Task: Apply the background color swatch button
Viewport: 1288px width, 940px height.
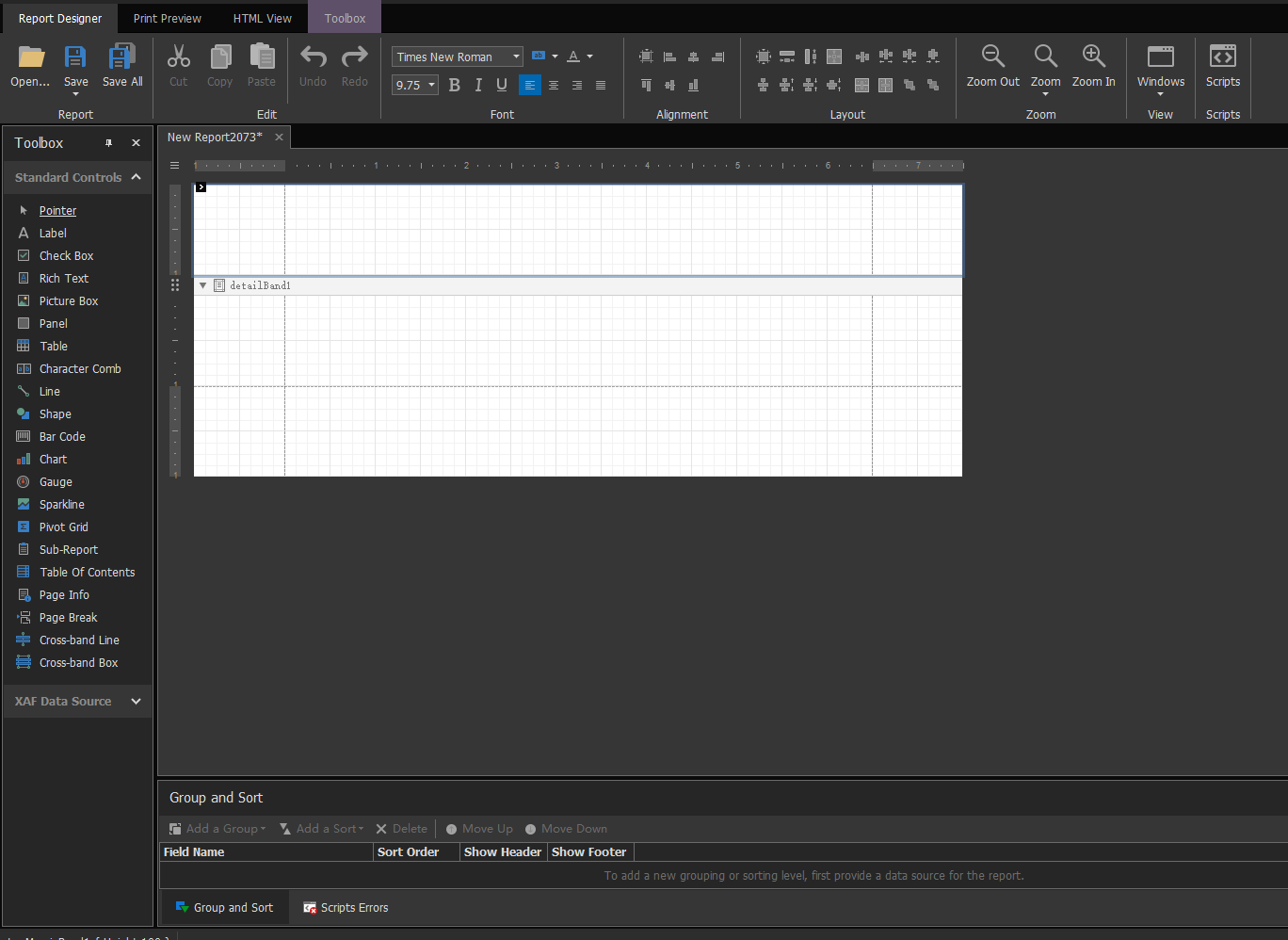Action: 539,57
